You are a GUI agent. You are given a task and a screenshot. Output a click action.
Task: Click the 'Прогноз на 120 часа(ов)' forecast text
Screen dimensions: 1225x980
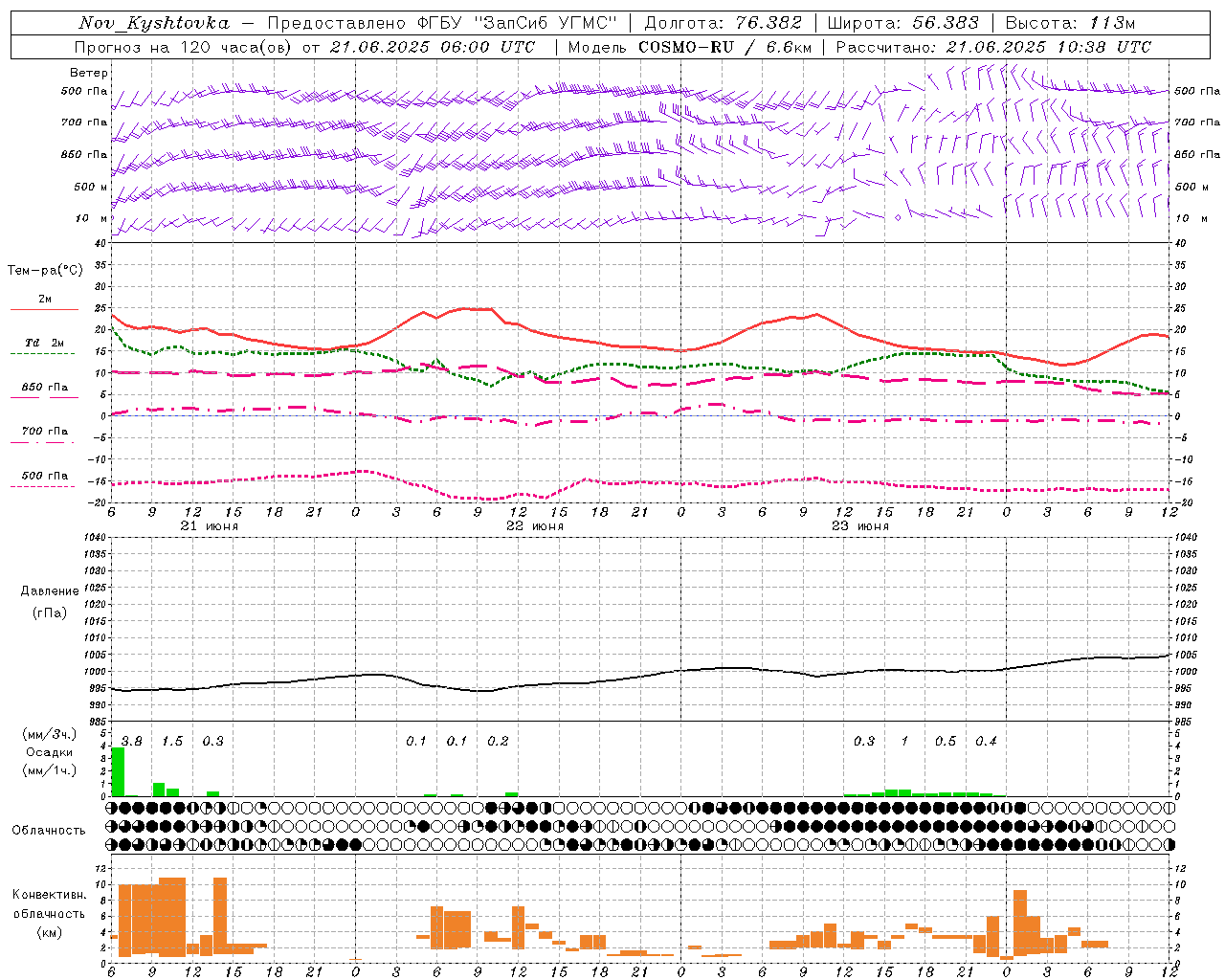(184, 47)
